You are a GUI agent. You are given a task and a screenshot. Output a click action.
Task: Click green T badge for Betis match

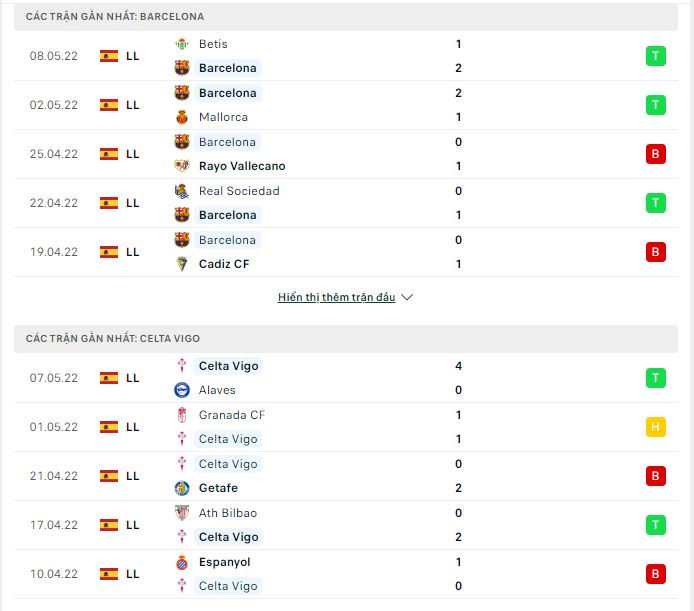pos(655,56)
